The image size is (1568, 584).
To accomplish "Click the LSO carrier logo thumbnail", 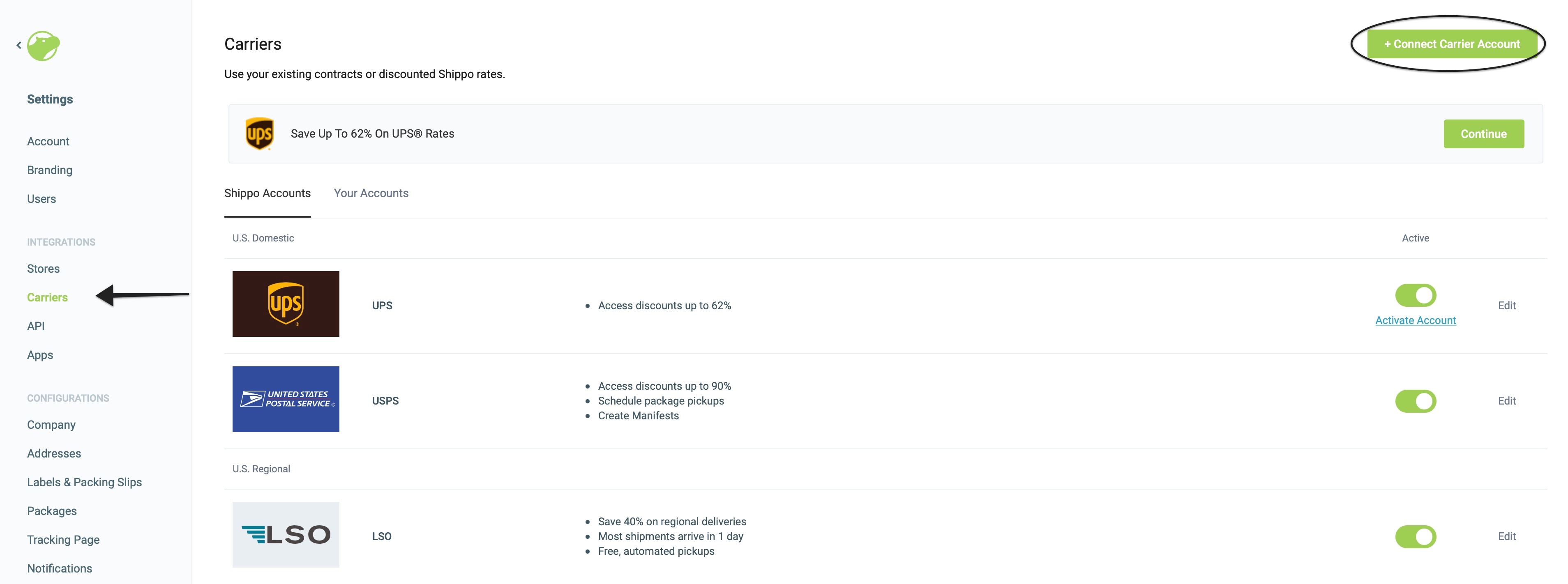I will point(286,535).
